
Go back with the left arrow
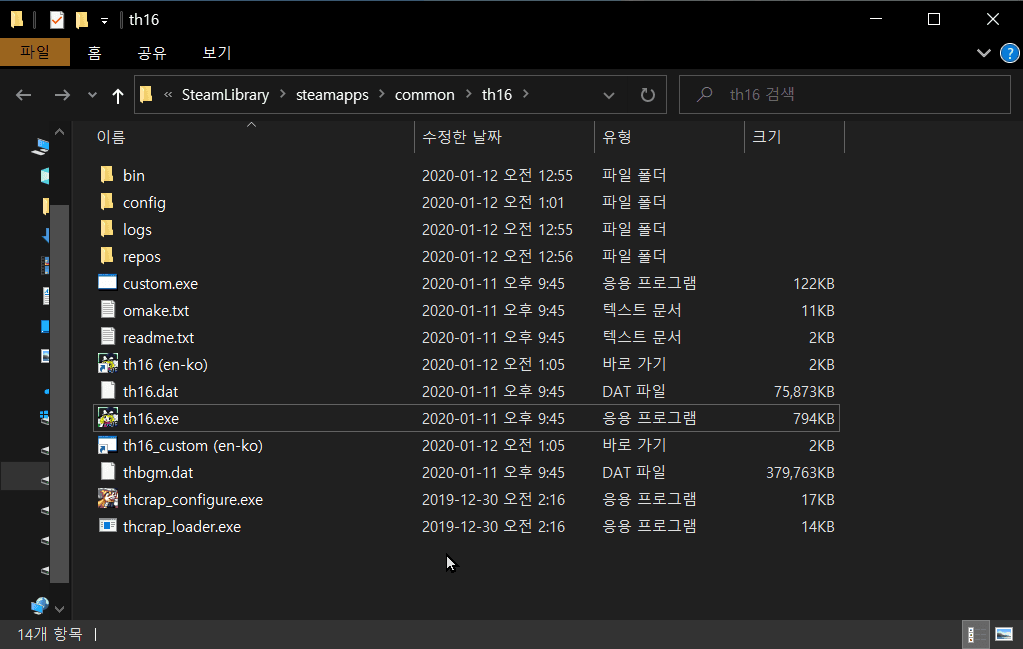point(23,95)
